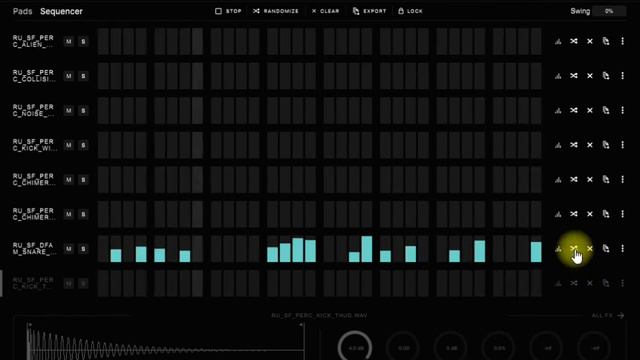This screenshot has height=360, width=640.
Task: Mute the NOISE track
Action: pos(69,111)
